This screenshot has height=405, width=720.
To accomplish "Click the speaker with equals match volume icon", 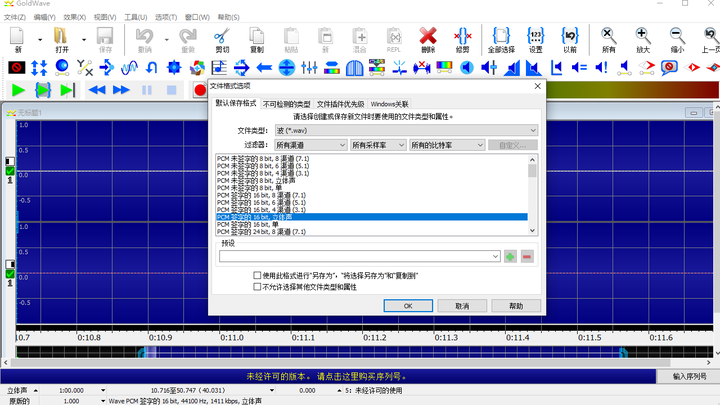I will click(579, 68).
